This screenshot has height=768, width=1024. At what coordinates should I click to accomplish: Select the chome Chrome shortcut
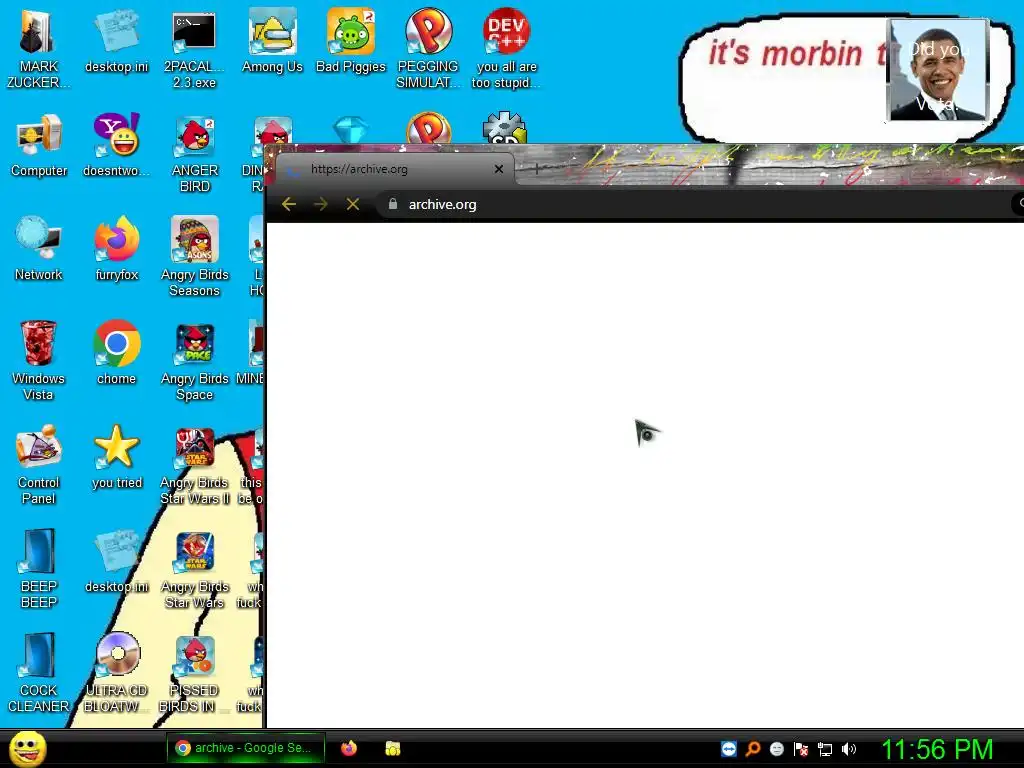tap(116, 353)
